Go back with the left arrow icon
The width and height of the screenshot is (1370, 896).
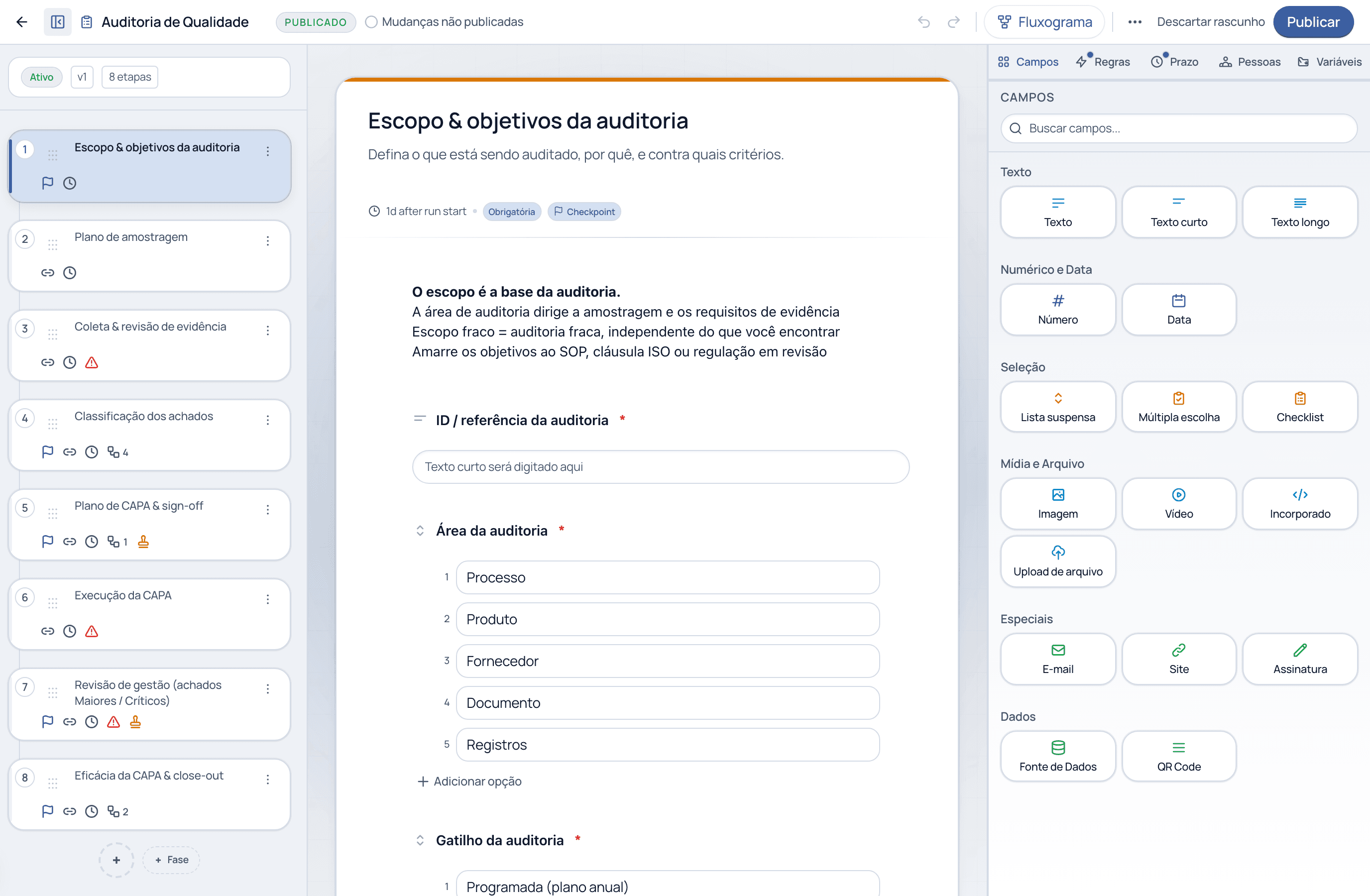click(22, 22)
